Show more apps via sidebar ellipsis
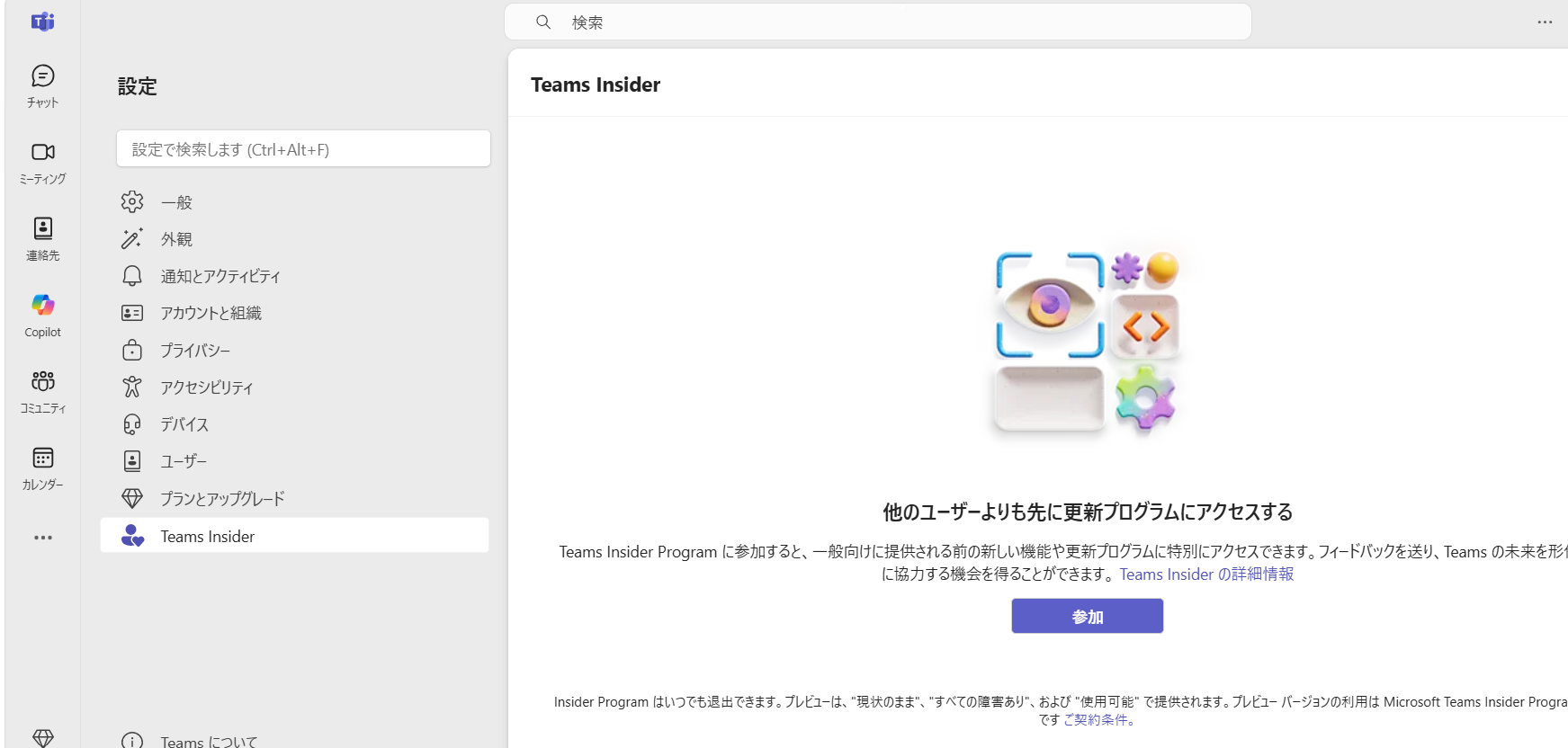 pyautogui.click(x=42, y=538)
